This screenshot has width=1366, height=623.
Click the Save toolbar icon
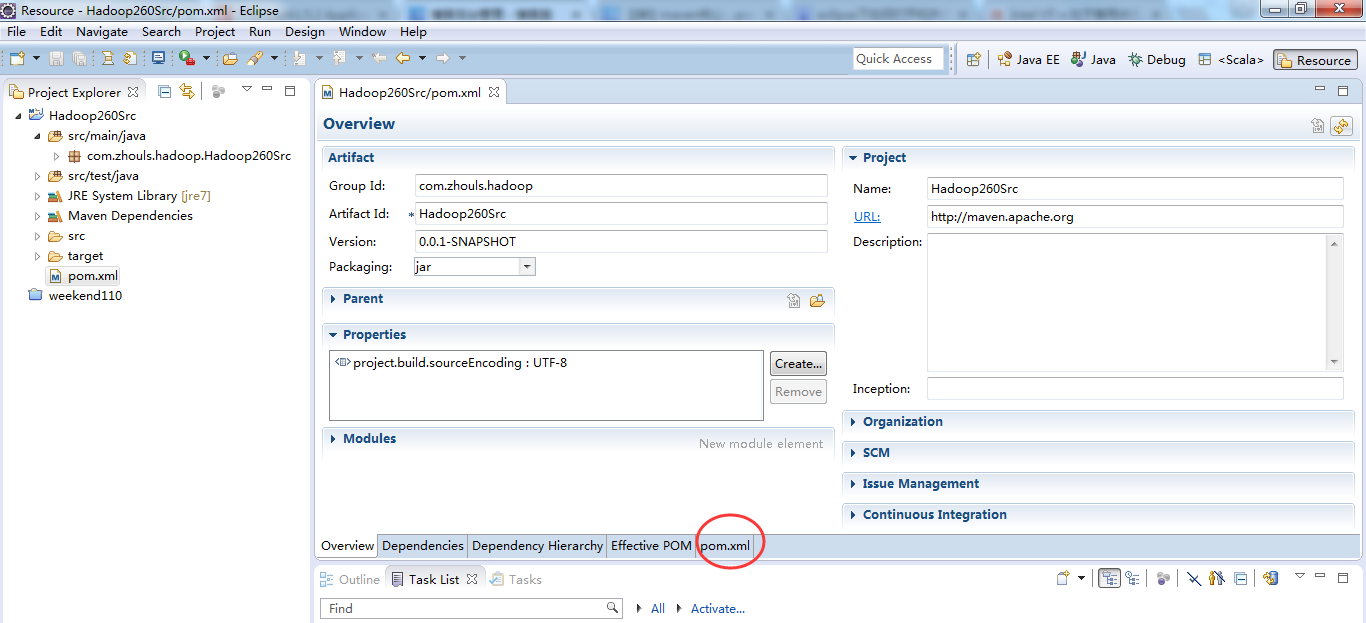point(56,59)
